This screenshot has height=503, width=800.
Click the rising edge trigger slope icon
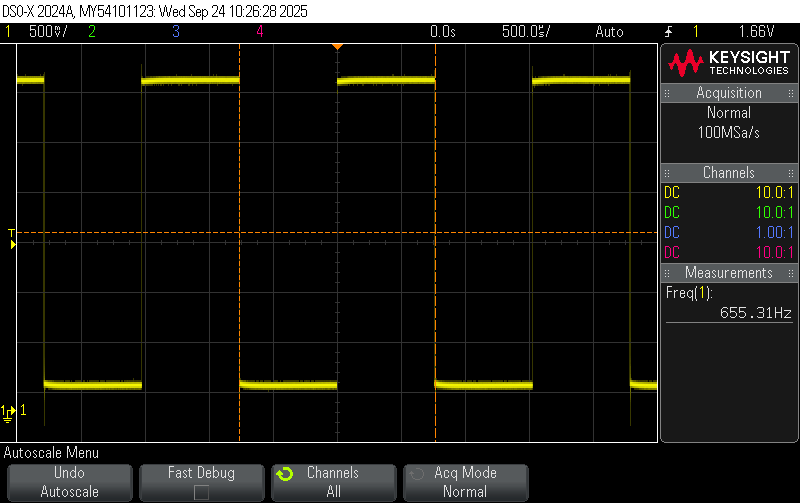coord(668,32)
